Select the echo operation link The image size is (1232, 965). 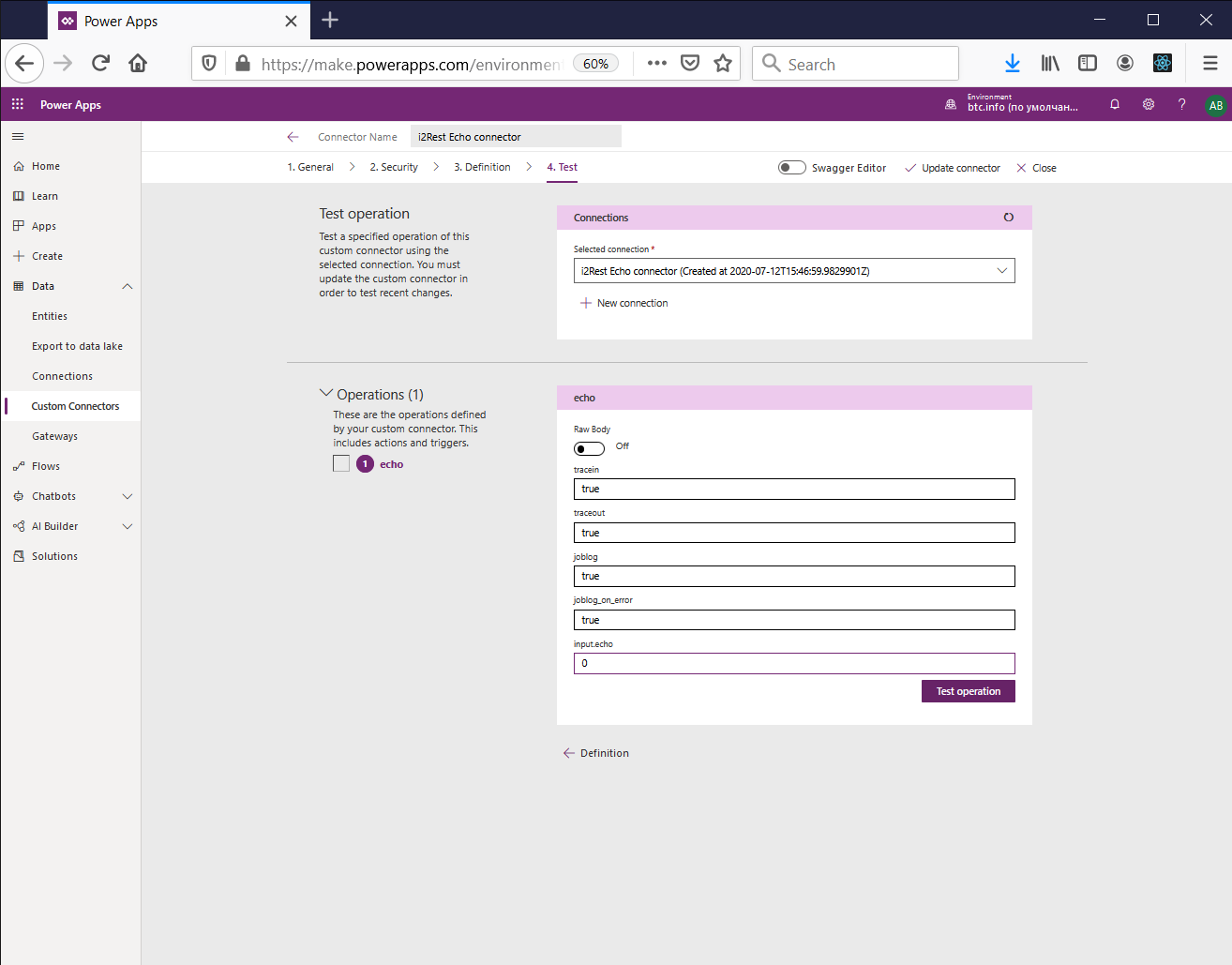pyautogui.click(x=391, y=464)
